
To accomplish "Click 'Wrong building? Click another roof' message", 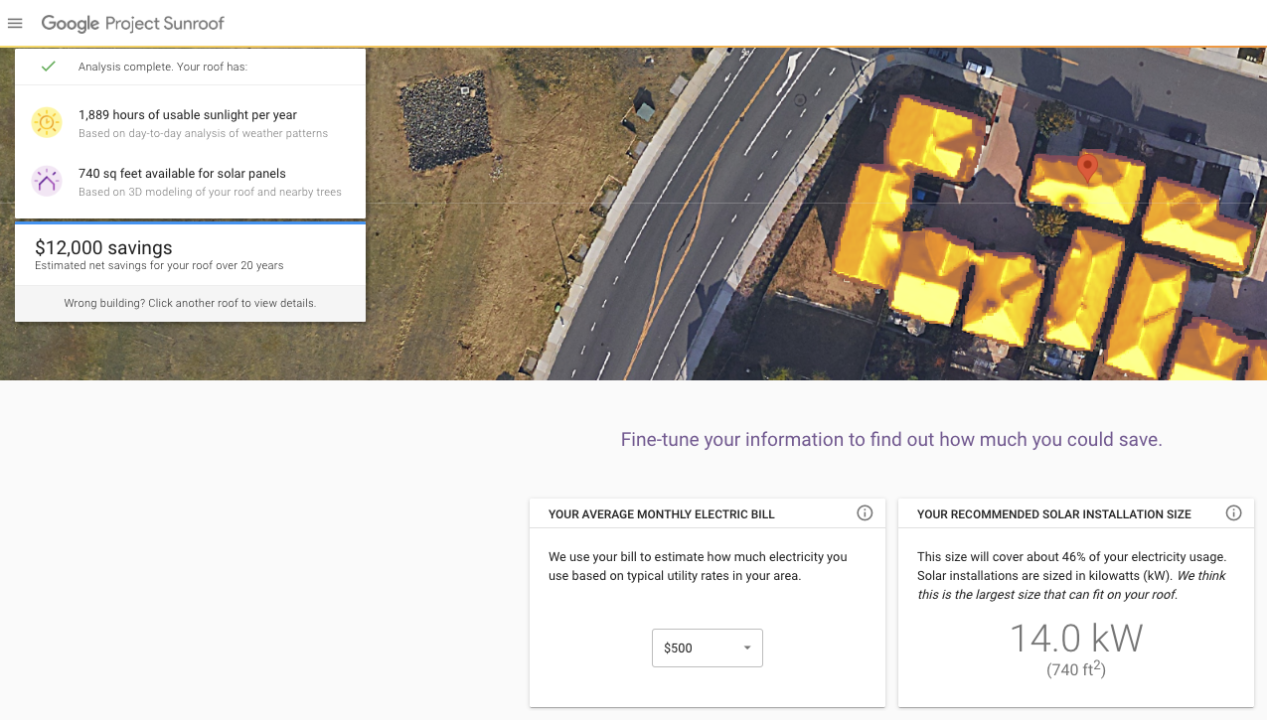I will pyautogui.click(x=190, y=303).
